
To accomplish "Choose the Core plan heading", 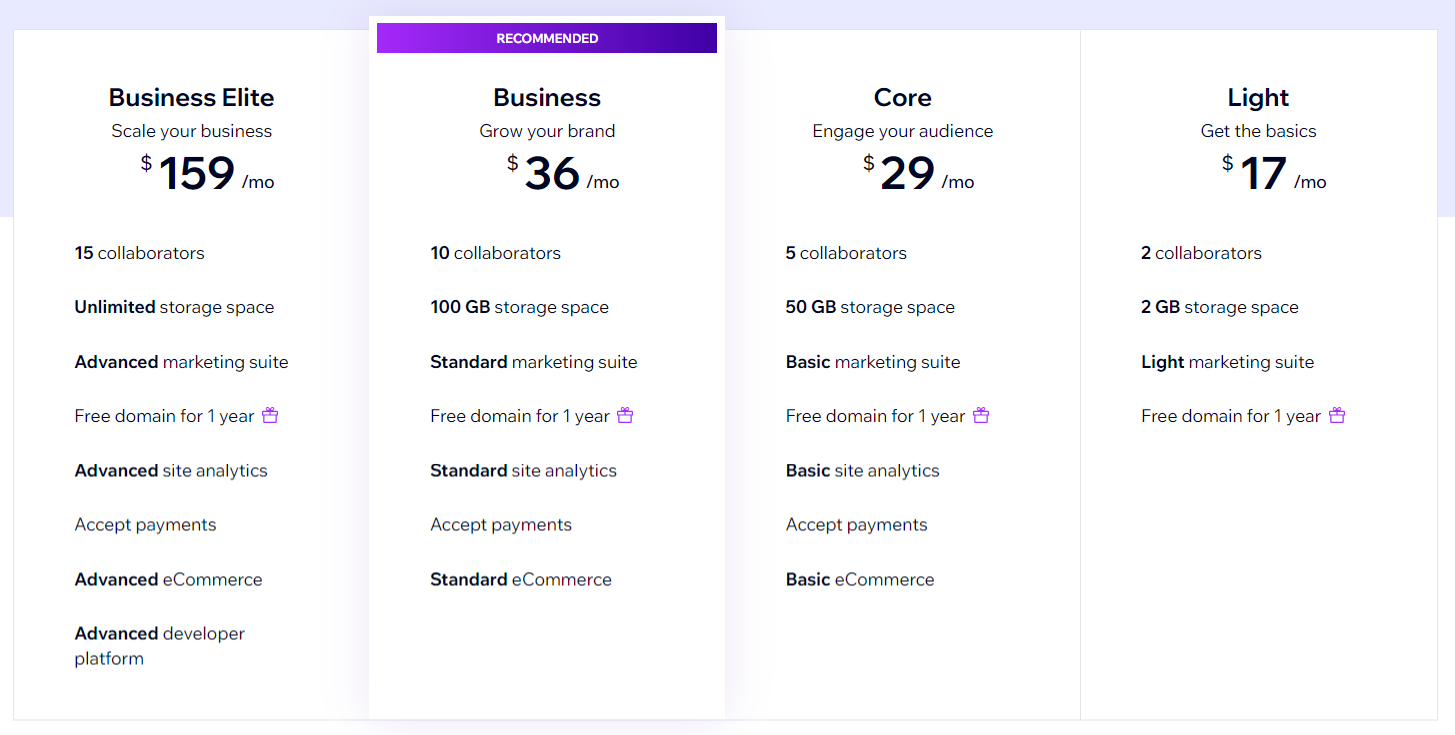I will coord(903,97).
